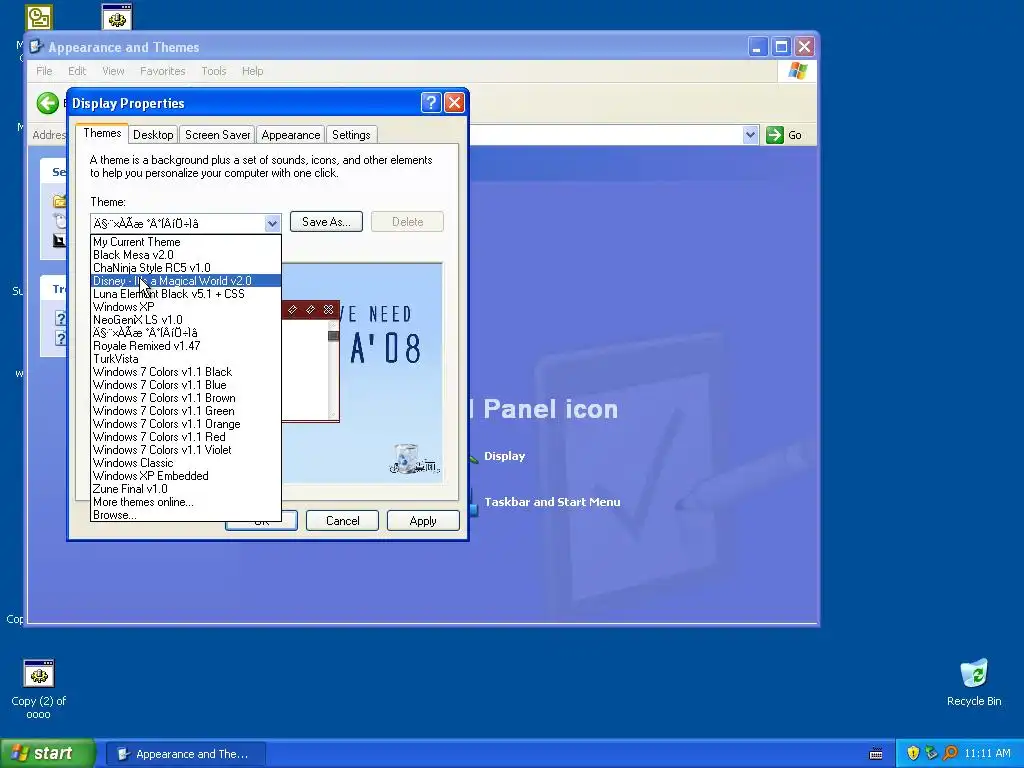Select NeoGeniX LS v1.0 theme
The height and width of the screenshot is (768, 1024).
pyautogui.click(x=185, y=320)
